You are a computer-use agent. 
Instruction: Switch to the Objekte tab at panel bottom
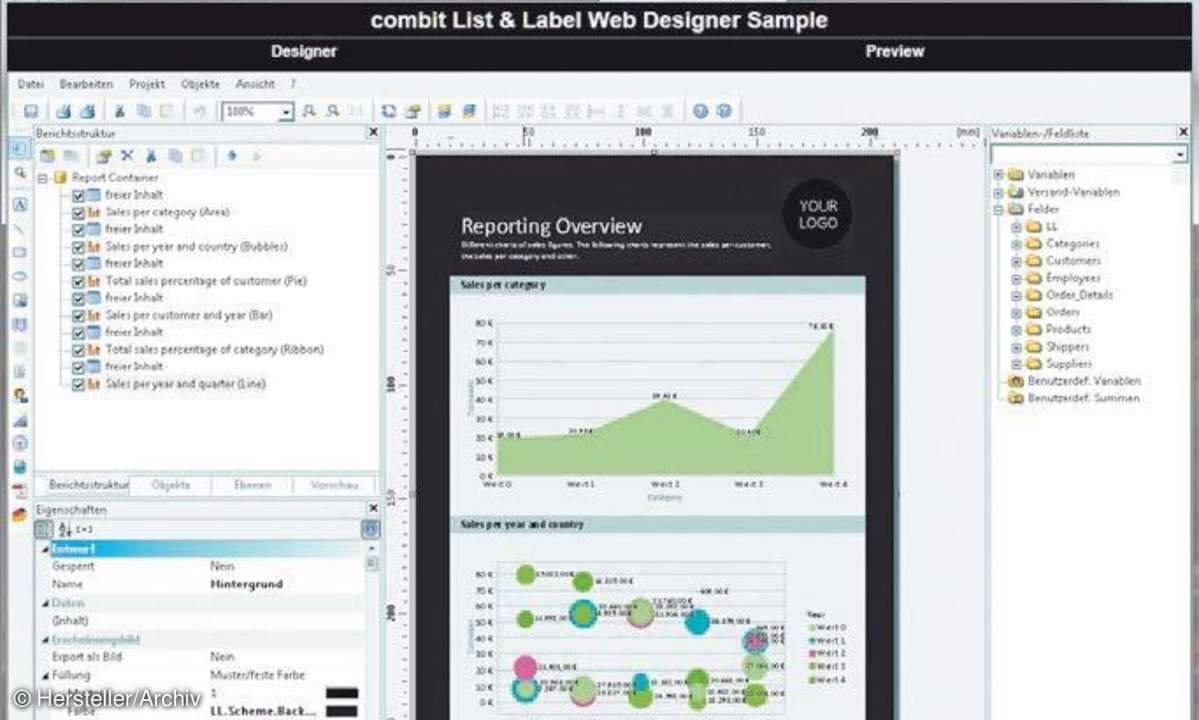point(171,485)
